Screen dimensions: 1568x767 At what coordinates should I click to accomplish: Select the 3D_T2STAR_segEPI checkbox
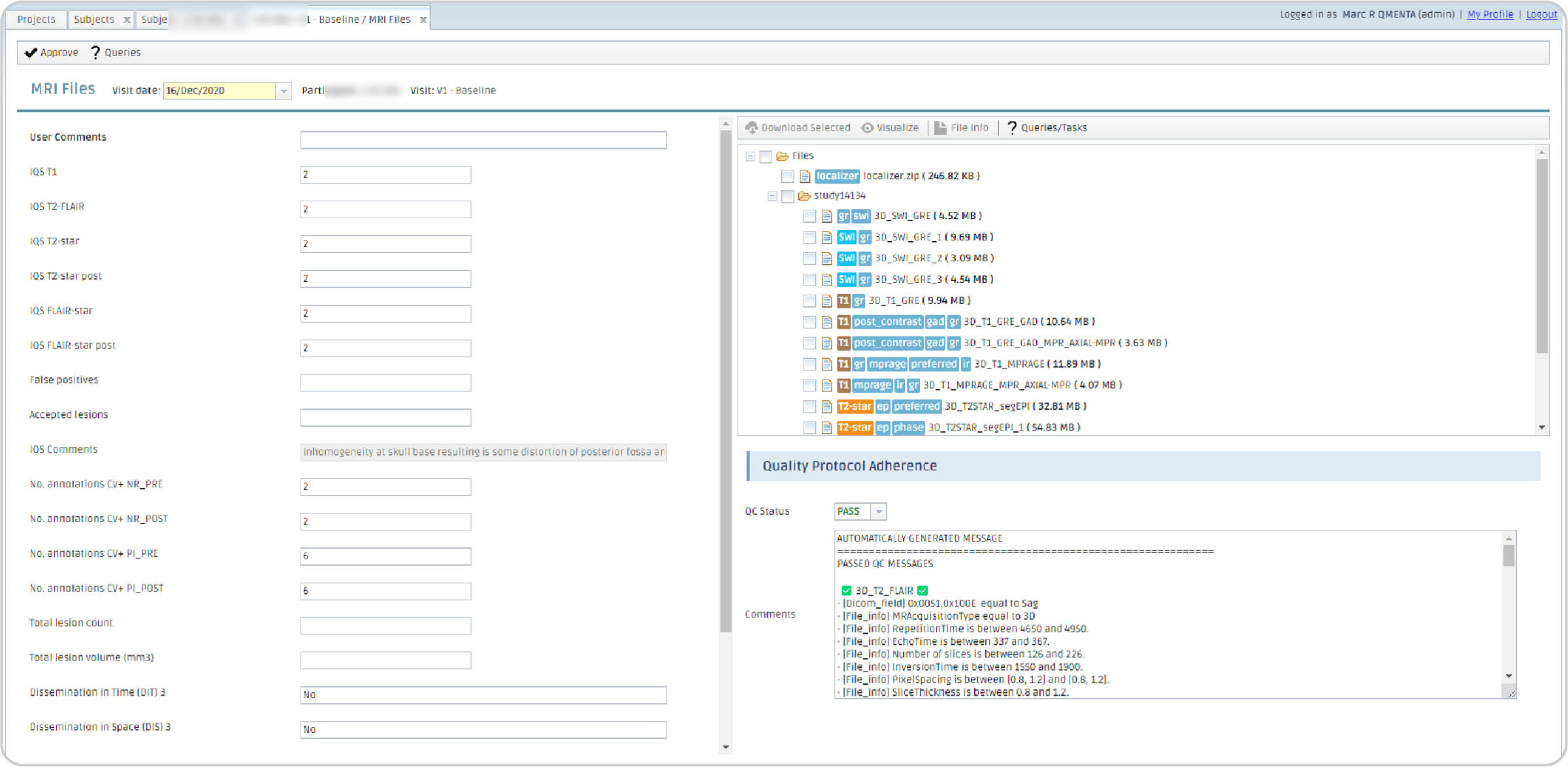pyautogui.click(x=809, y=406)
